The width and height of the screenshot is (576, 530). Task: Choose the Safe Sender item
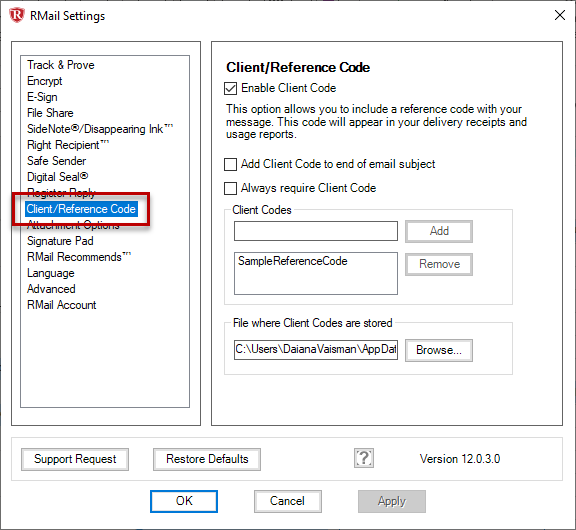57,161
